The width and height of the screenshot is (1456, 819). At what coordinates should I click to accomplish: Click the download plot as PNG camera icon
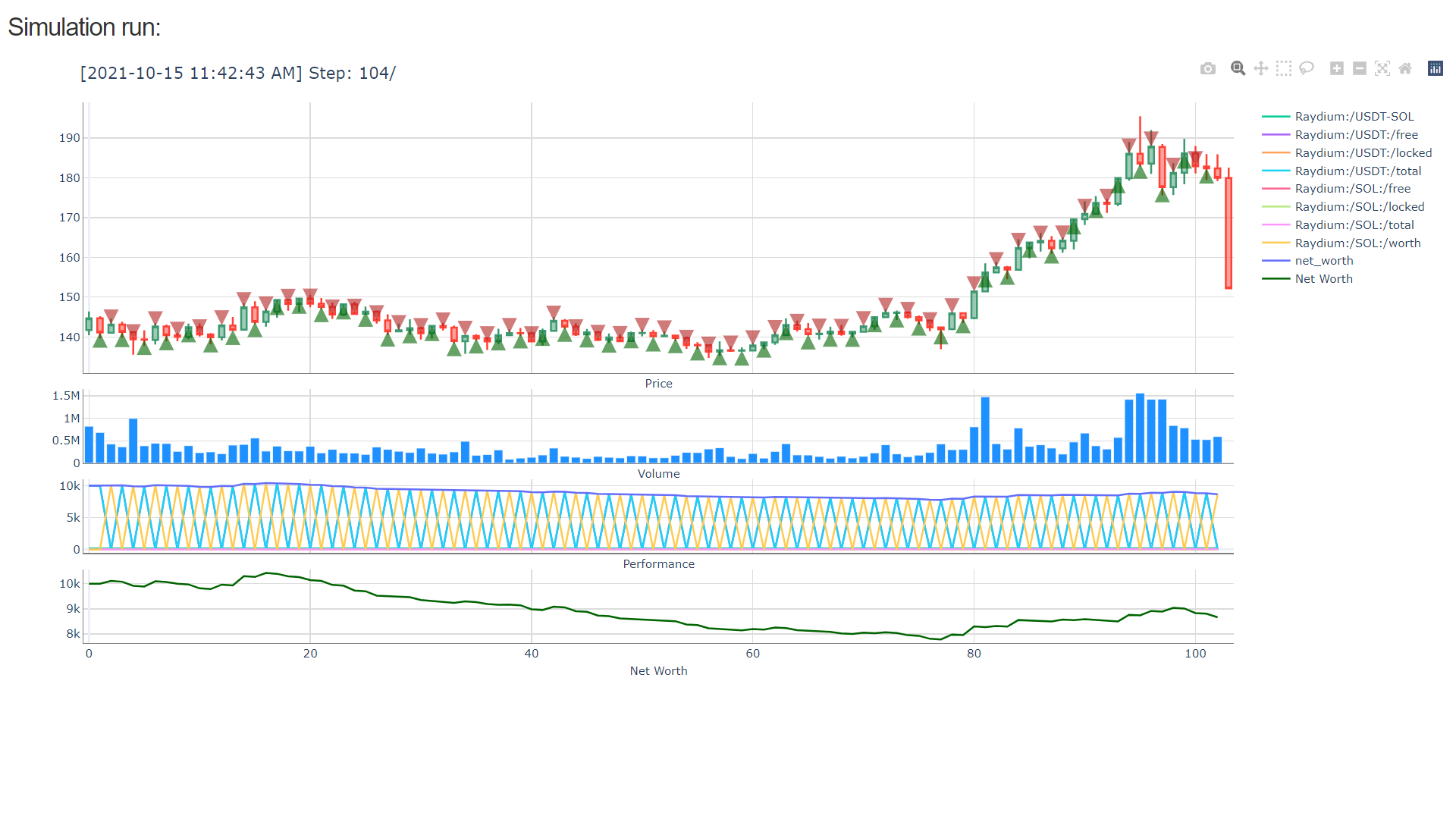(x=1208, y=69)
